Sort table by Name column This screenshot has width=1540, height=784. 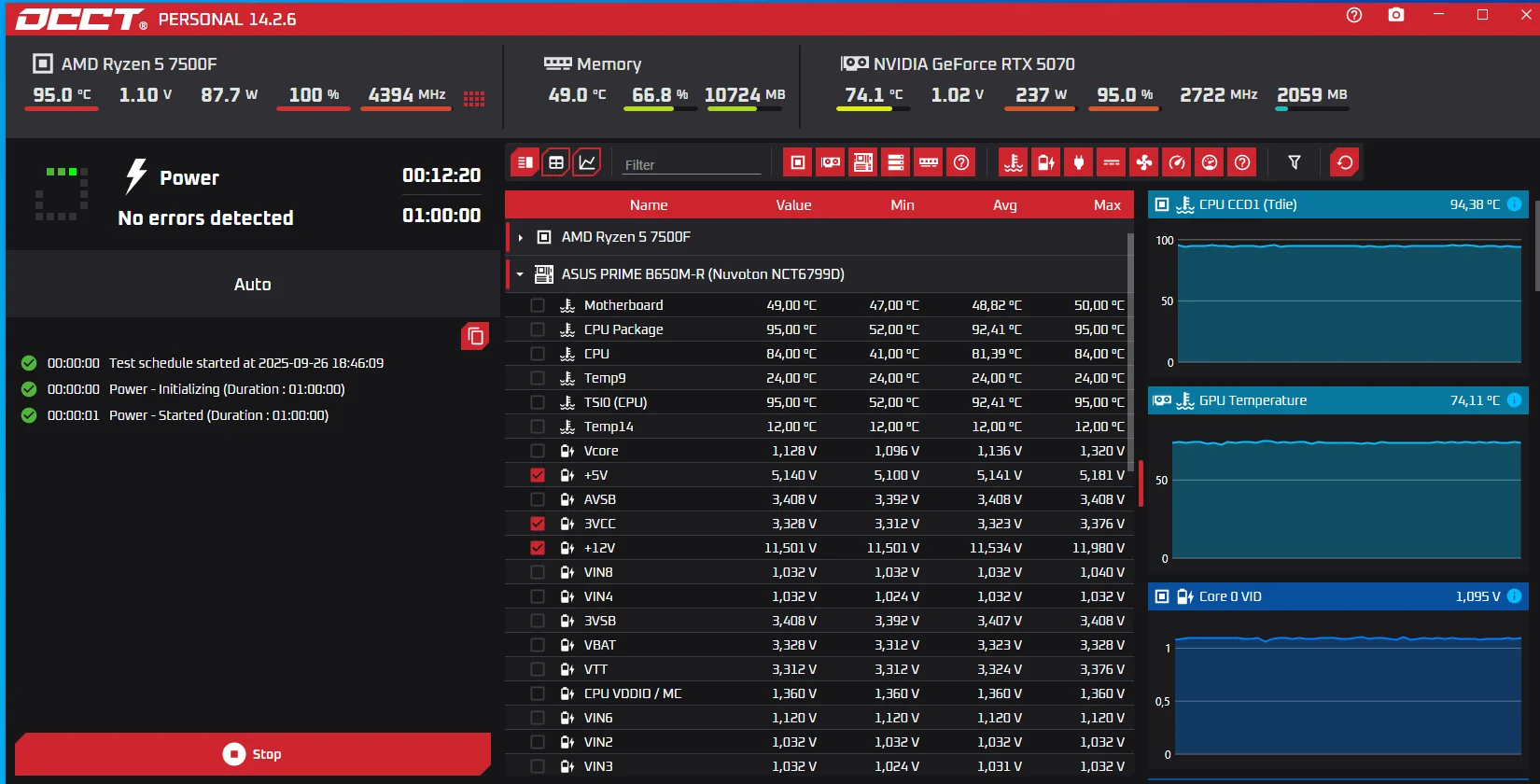(649, 205)
